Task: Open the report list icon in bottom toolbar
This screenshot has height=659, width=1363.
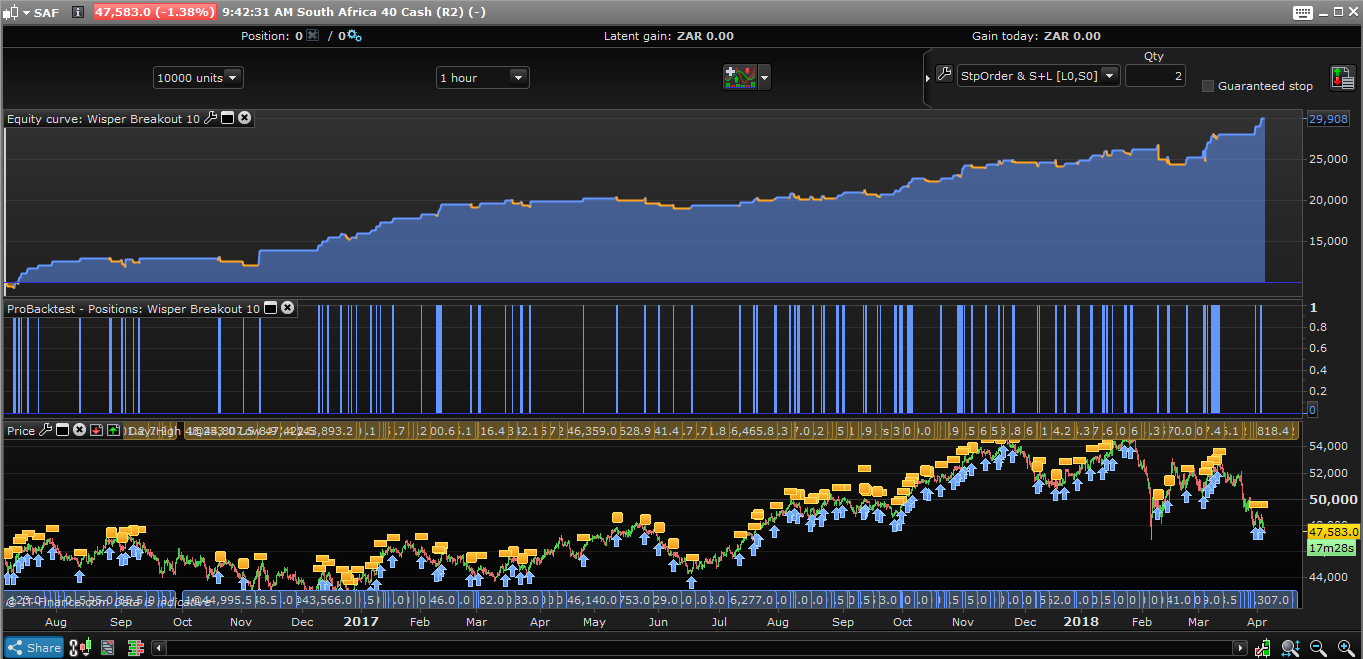Action: pyautogui.click(x=107, y=647)
